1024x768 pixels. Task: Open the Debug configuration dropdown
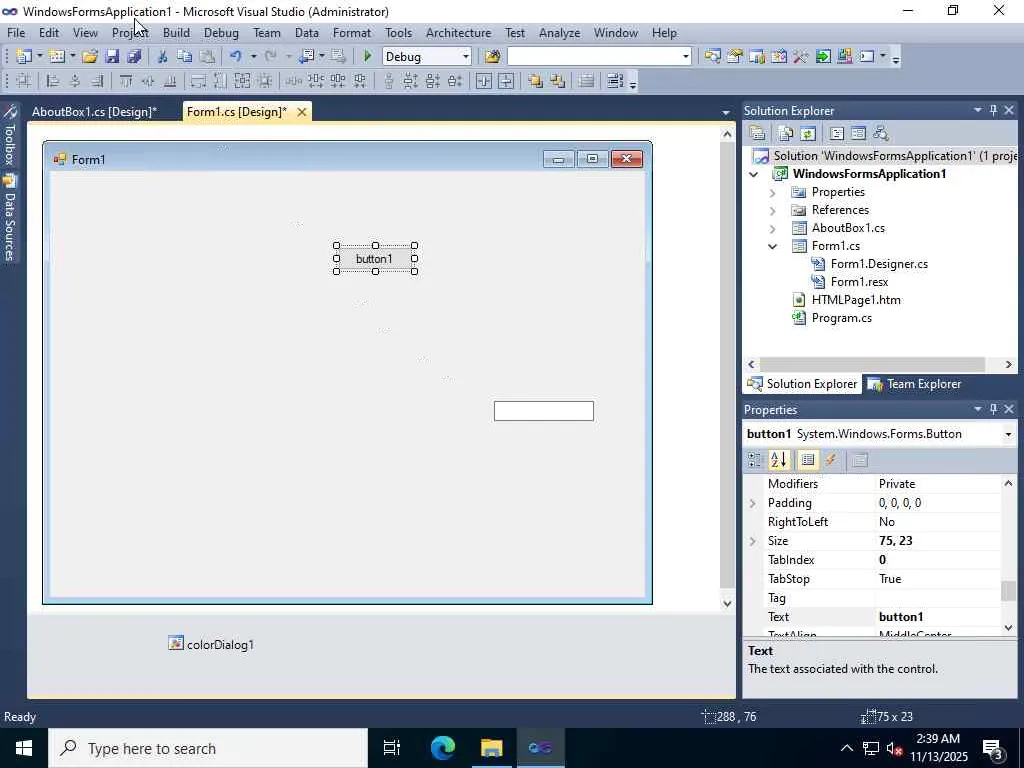[x=466, y=57]
